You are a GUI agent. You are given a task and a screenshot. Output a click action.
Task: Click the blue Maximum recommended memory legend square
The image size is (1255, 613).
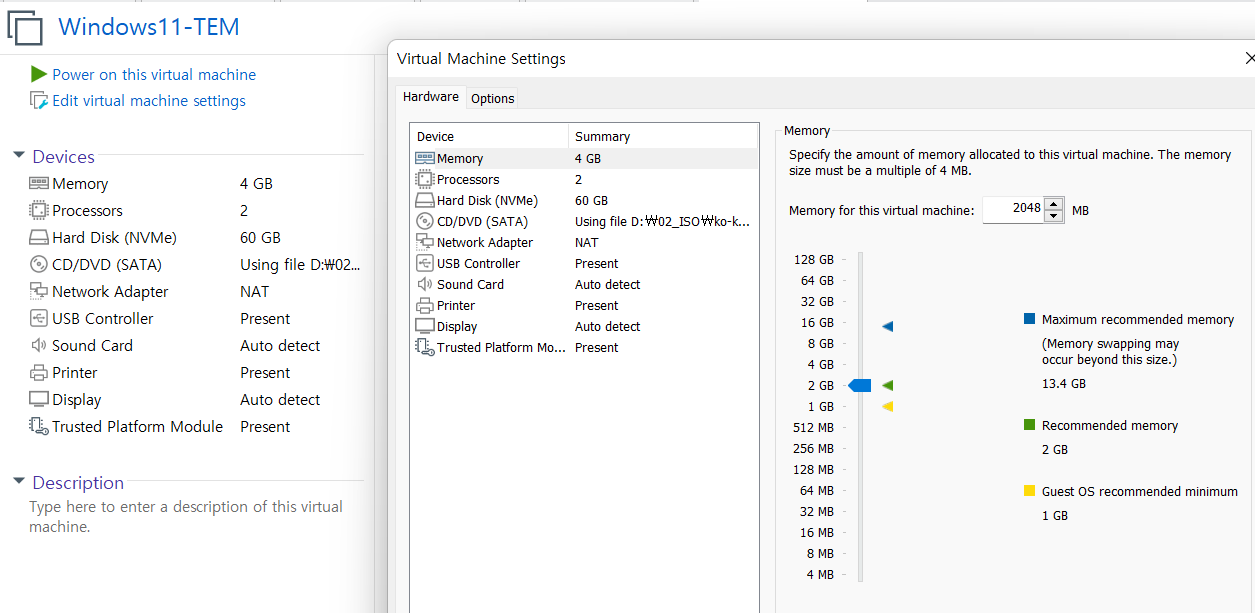(x=1029, y=319)
